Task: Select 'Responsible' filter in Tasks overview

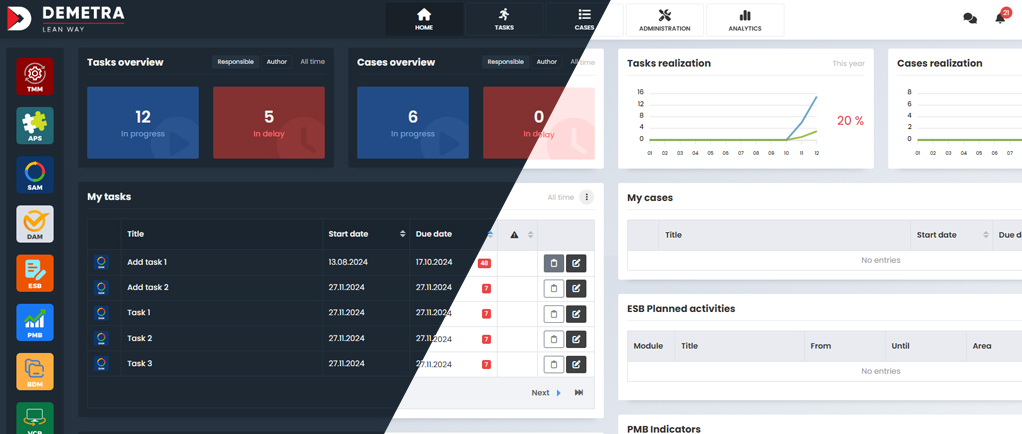Action: (x=236, y=62)
